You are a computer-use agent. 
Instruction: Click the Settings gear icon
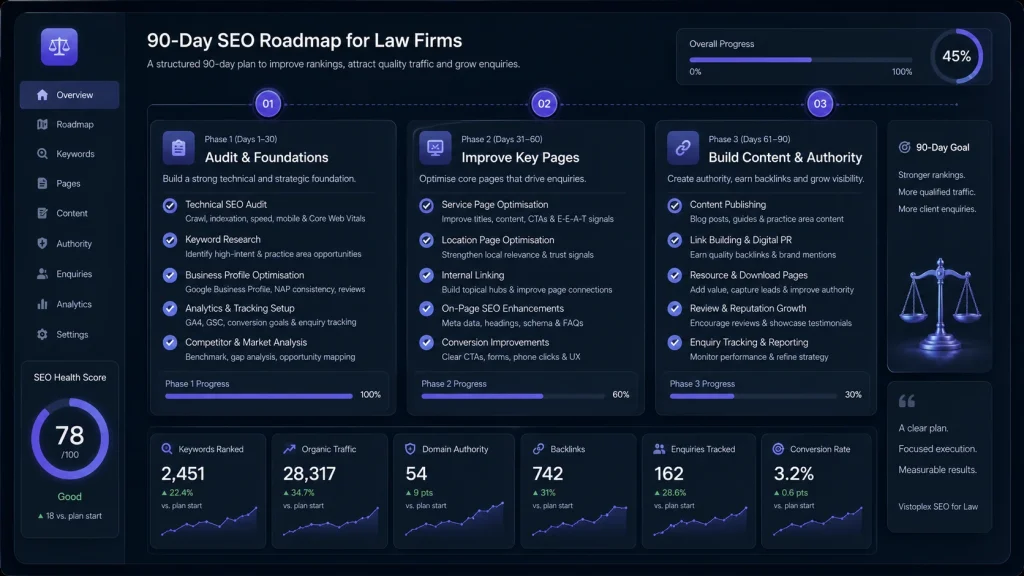[x=42, y=334]
